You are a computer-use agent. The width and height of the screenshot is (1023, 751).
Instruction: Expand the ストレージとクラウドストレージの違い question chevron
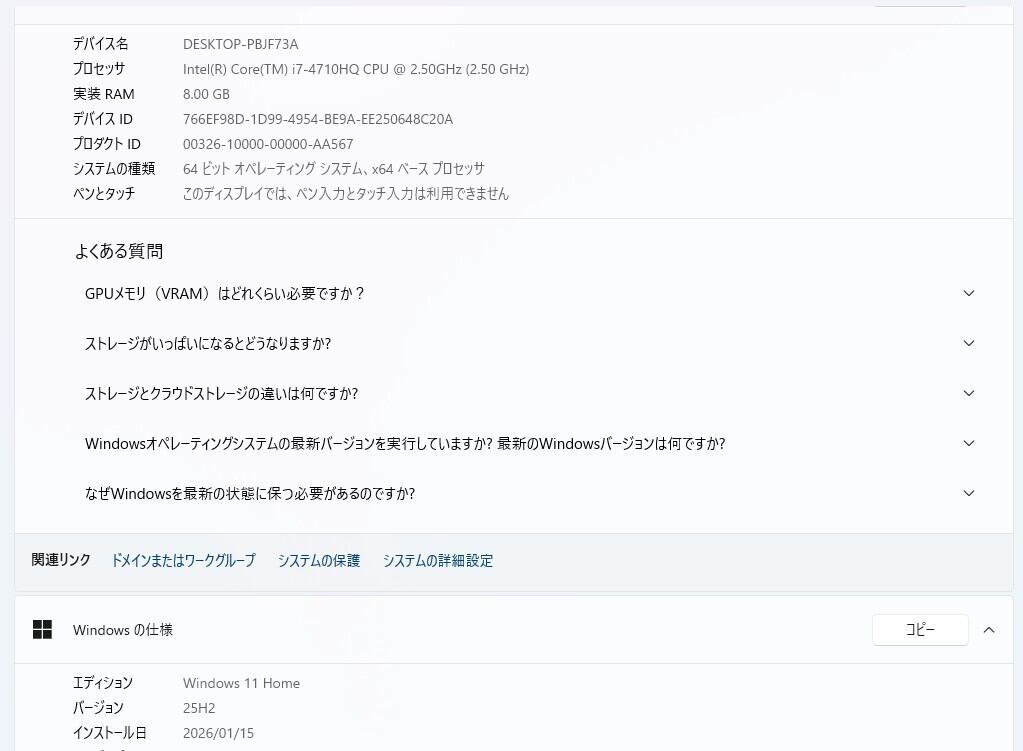969,393
